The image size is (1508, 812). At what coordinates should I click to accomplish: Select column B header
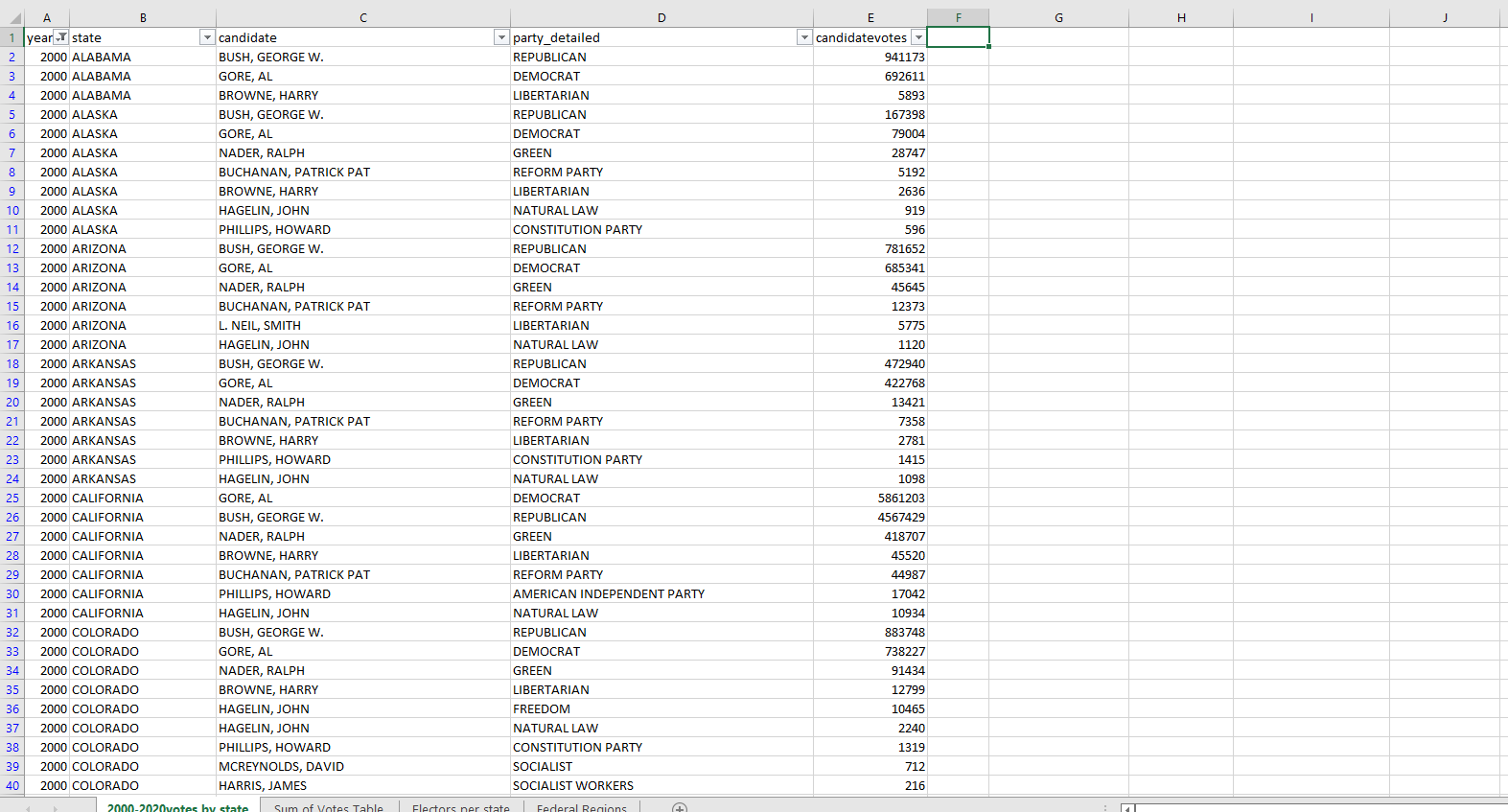click(x=143, y=17)
